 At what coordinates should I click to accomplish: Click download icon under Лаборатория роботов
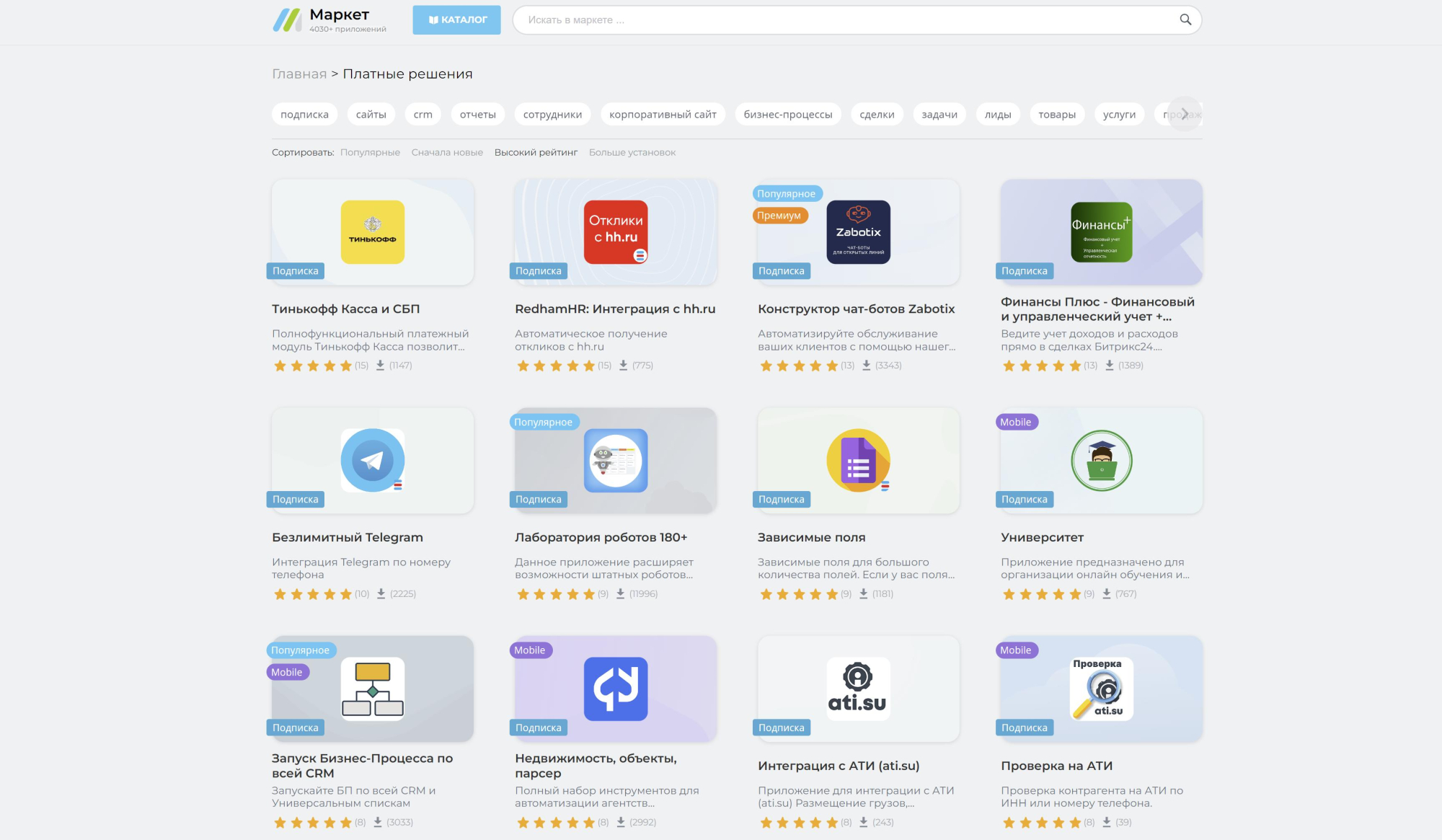620,594
